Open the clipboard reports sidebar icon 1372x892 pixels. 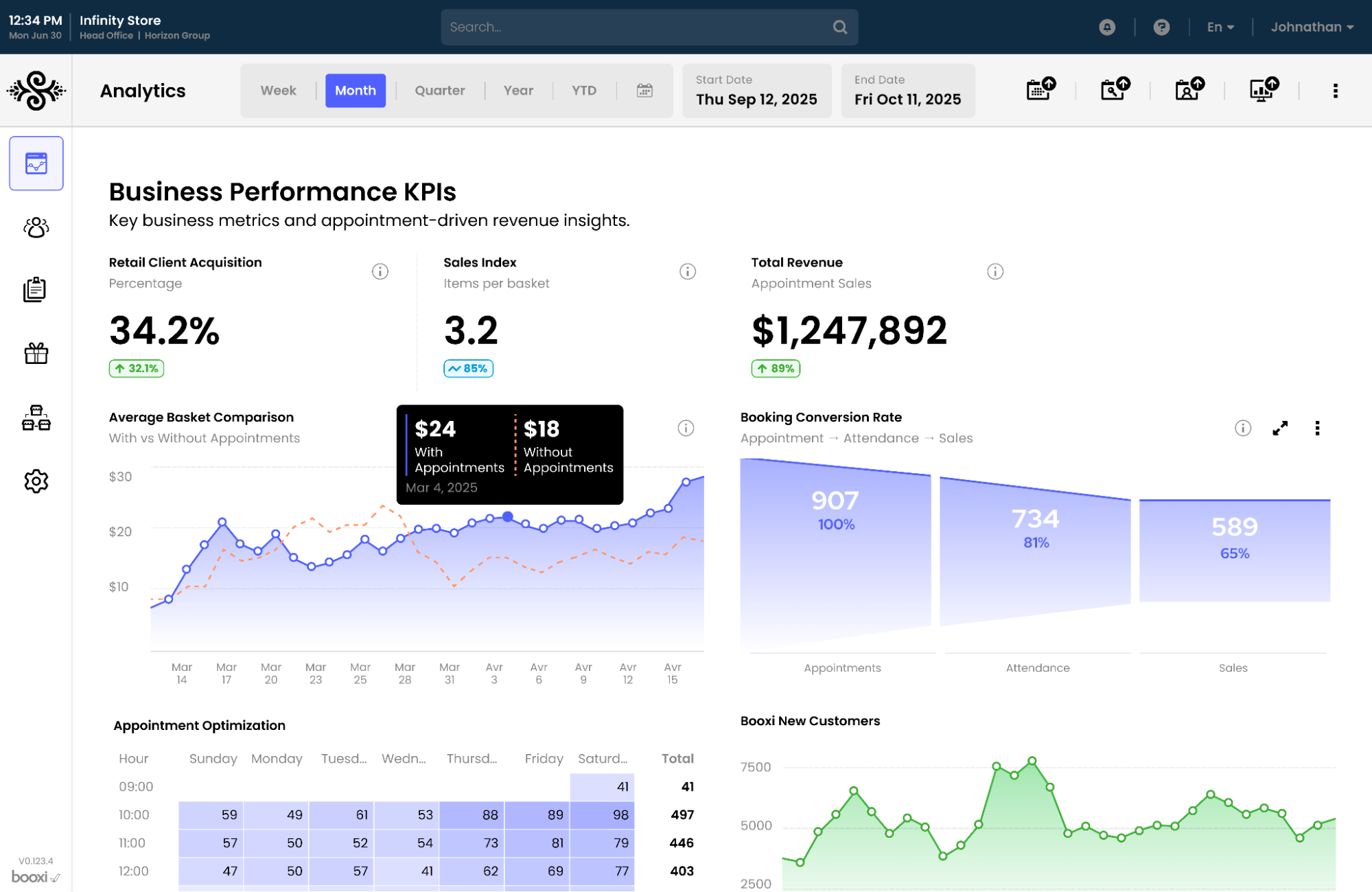tap(36, 290)
